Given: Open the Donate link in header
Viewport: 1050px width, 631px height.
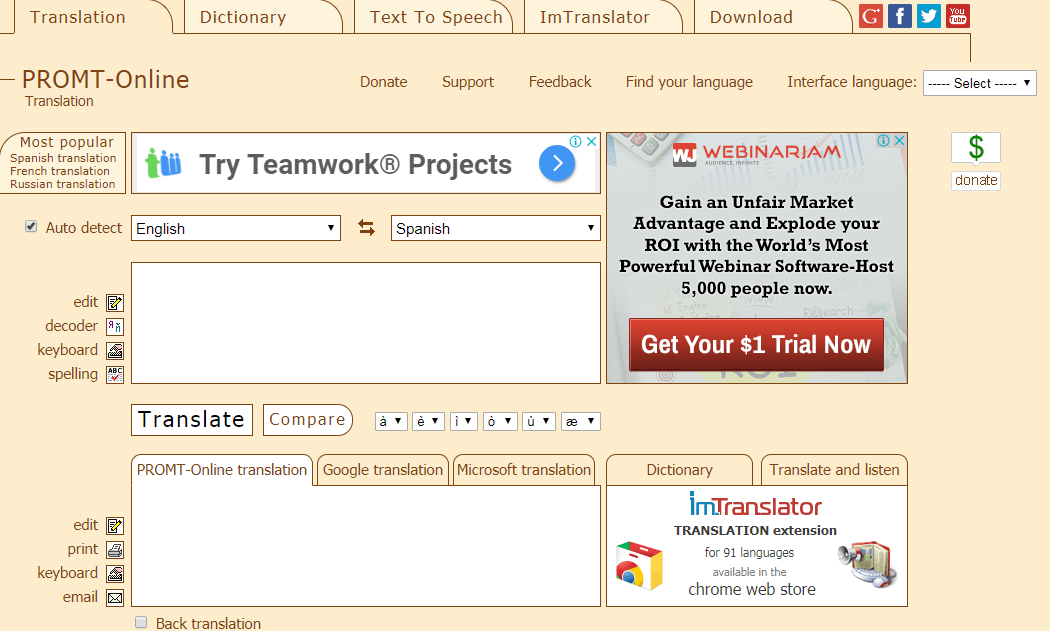Looking at the screenshot, I should 384,82.
